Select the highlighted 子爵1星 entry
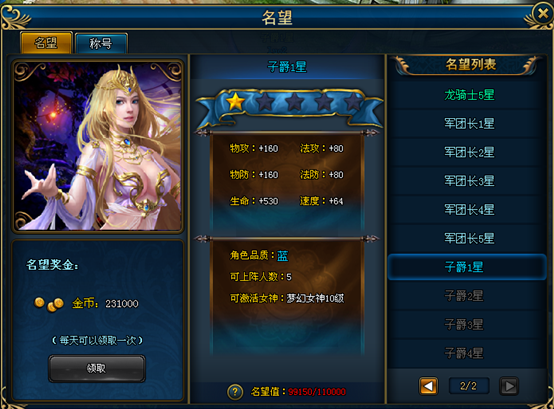The width and height of the screenshot is (554, 409). click(467, 267)
